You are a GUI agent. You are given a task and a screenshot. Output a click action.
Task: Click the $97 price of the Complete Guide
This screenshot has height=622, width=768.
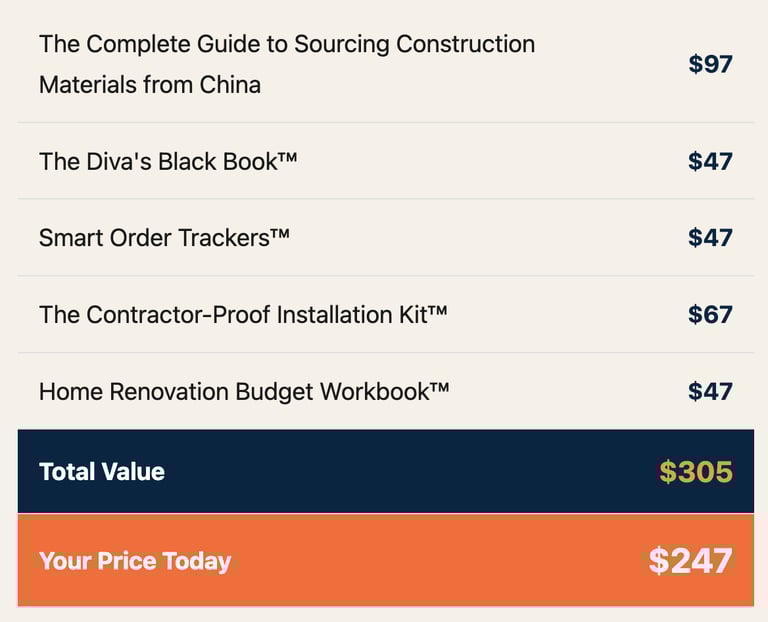pos(710,64)
